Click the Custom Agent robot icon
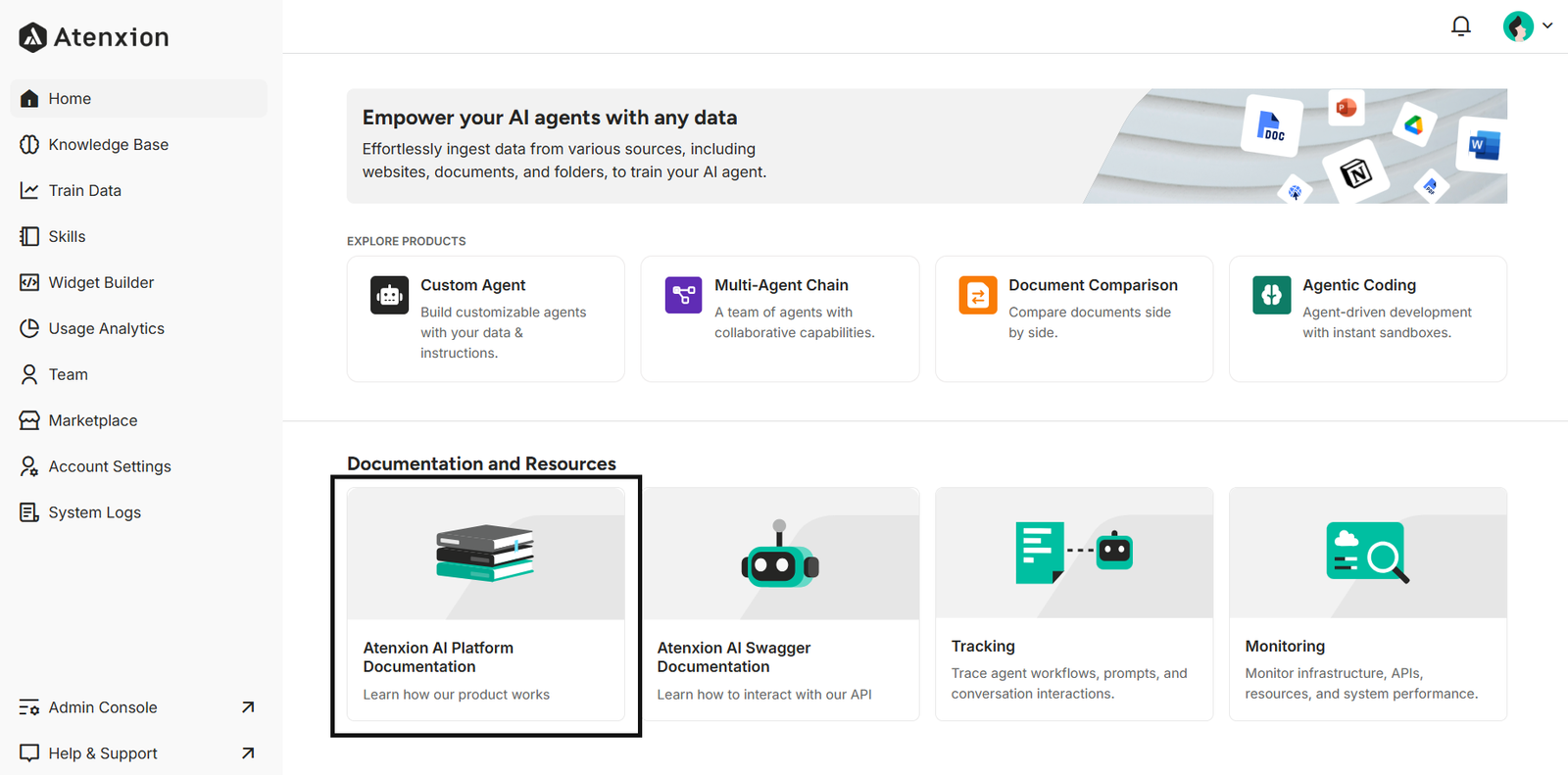Viewport: 1568px width, 775px height. [x=390, y=295]
